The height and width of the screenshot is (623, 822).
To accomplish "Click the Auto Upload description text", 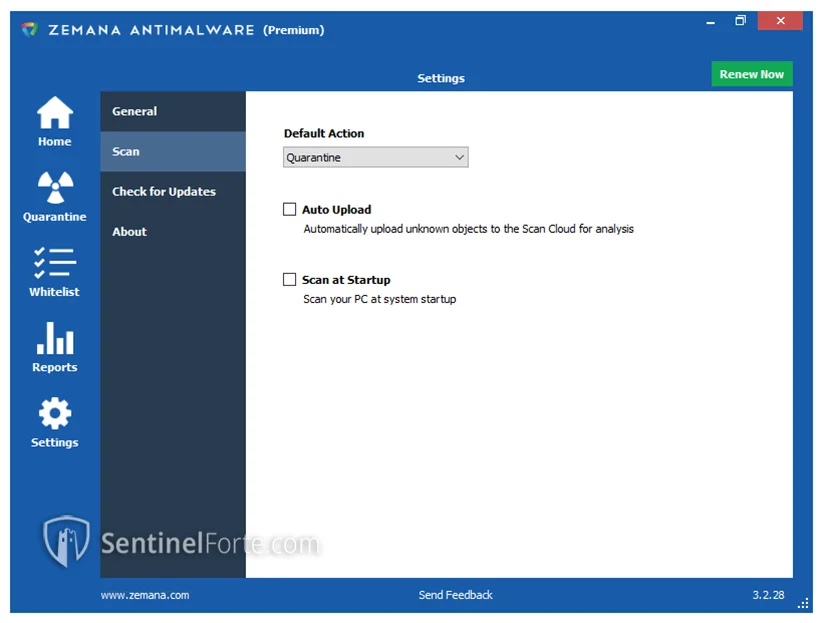I will click(469, 229).
